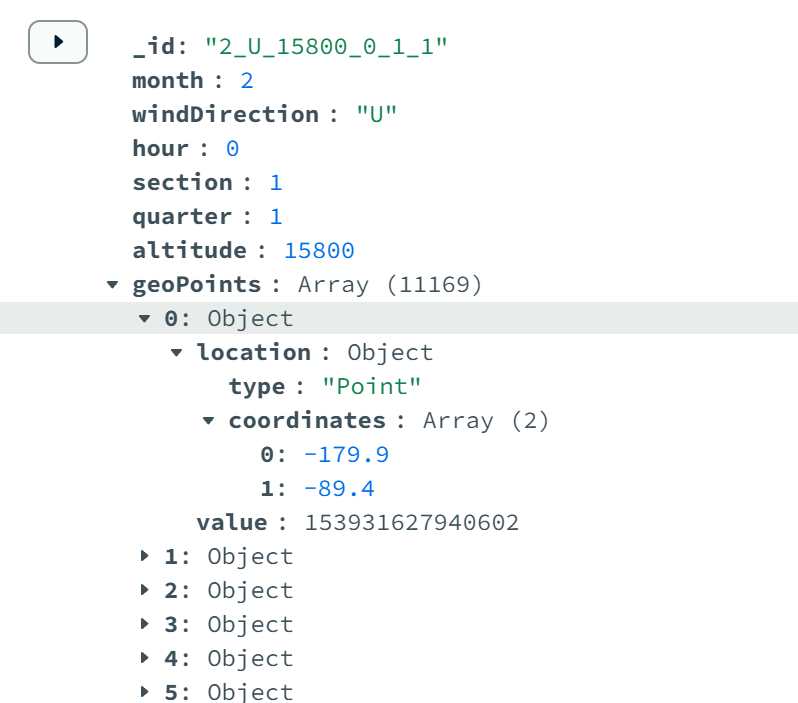
Task: Collapse geoPoints item 0 Object
Action: (146, 319)
